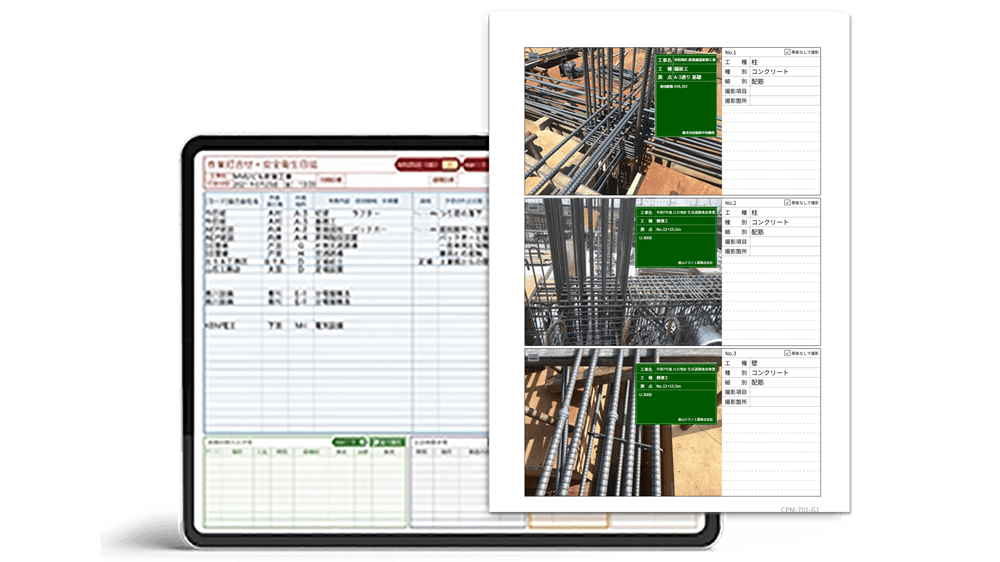Toggle the No.2 photo blackboard checkbox
This screenshot has height=562, width=1000.
tap(788, 203)
